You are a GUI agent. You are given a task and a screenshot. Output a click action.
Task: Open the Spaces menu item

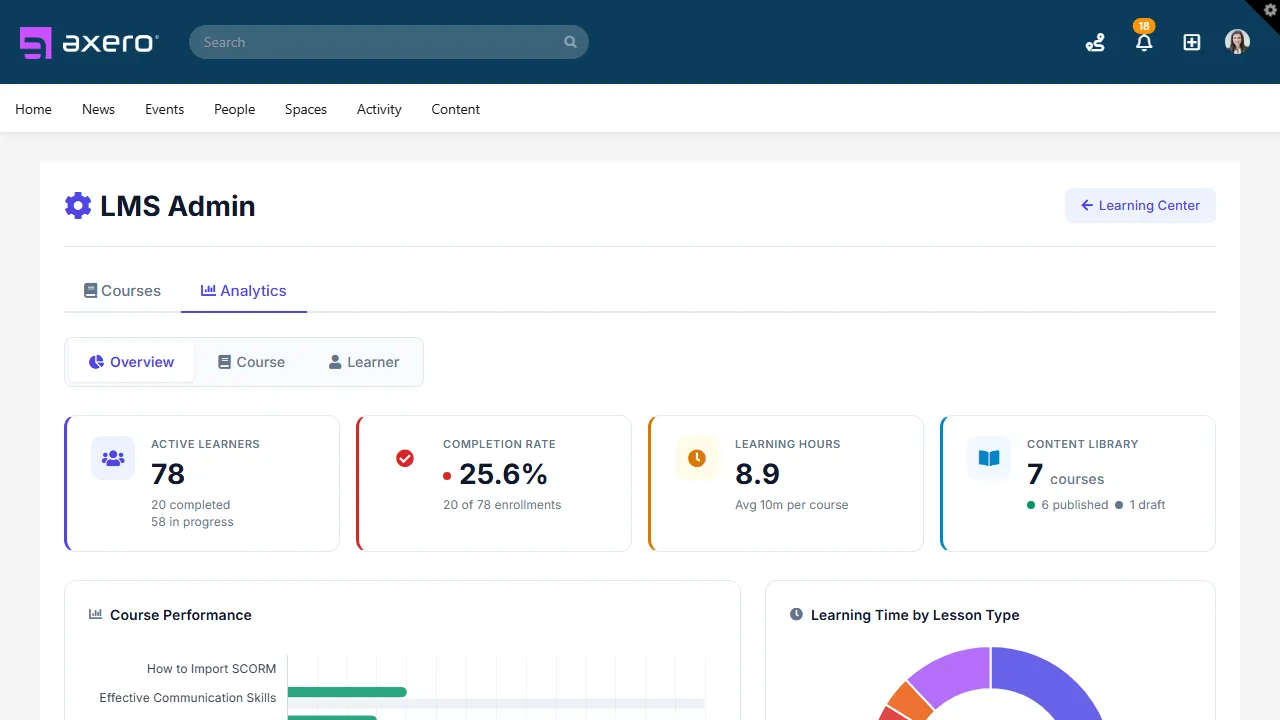tap(305, 109)
